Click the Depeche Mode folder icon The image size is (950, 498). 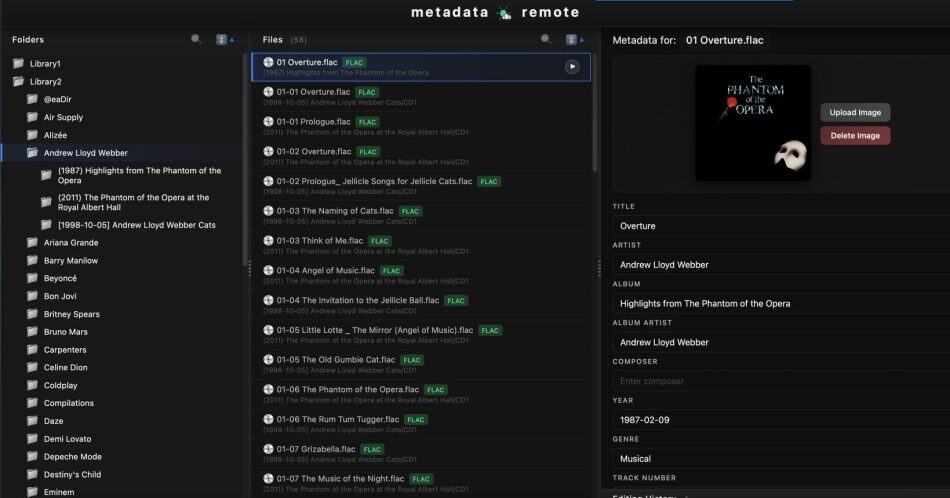point(33,456)
